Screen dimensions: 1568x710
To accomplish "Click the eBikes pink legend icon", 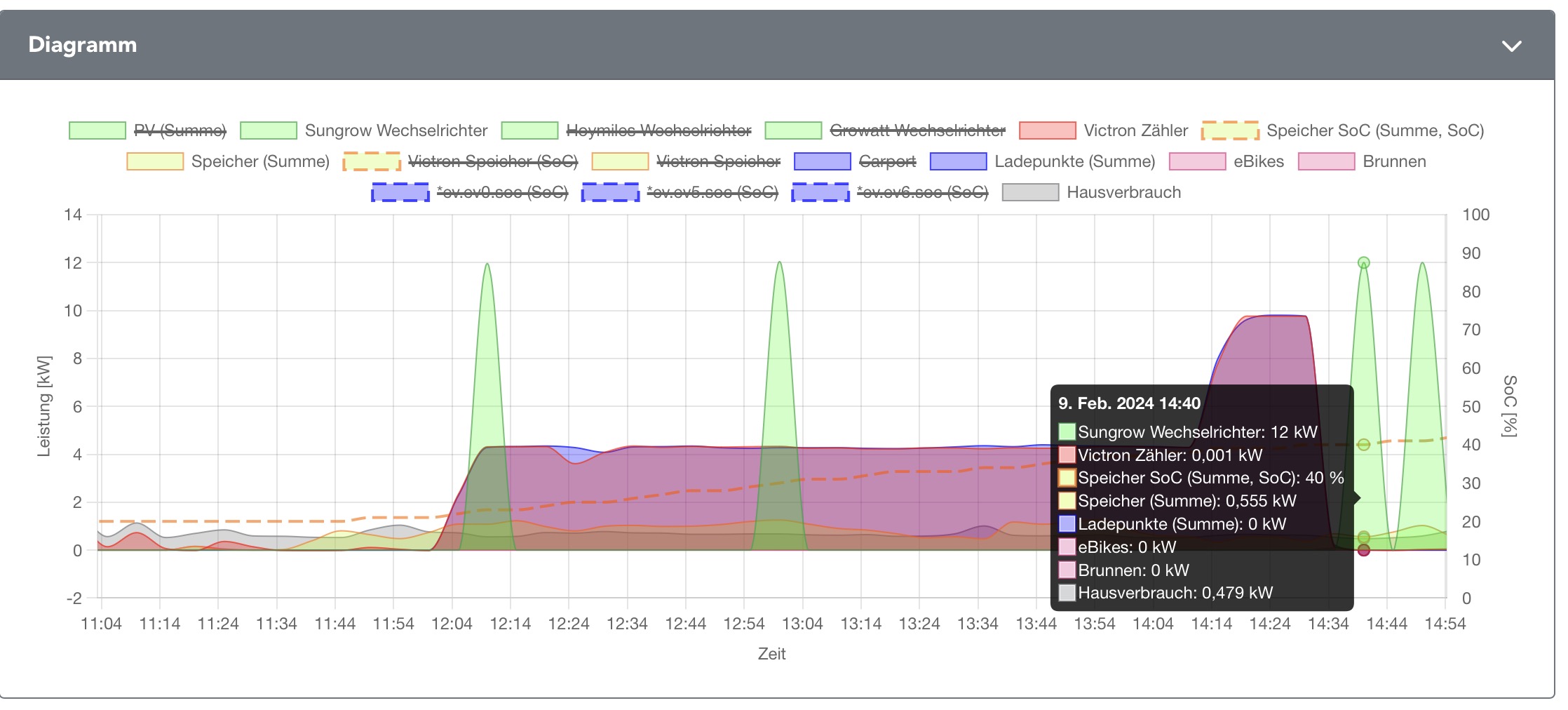I will (x=1197, y=162).
